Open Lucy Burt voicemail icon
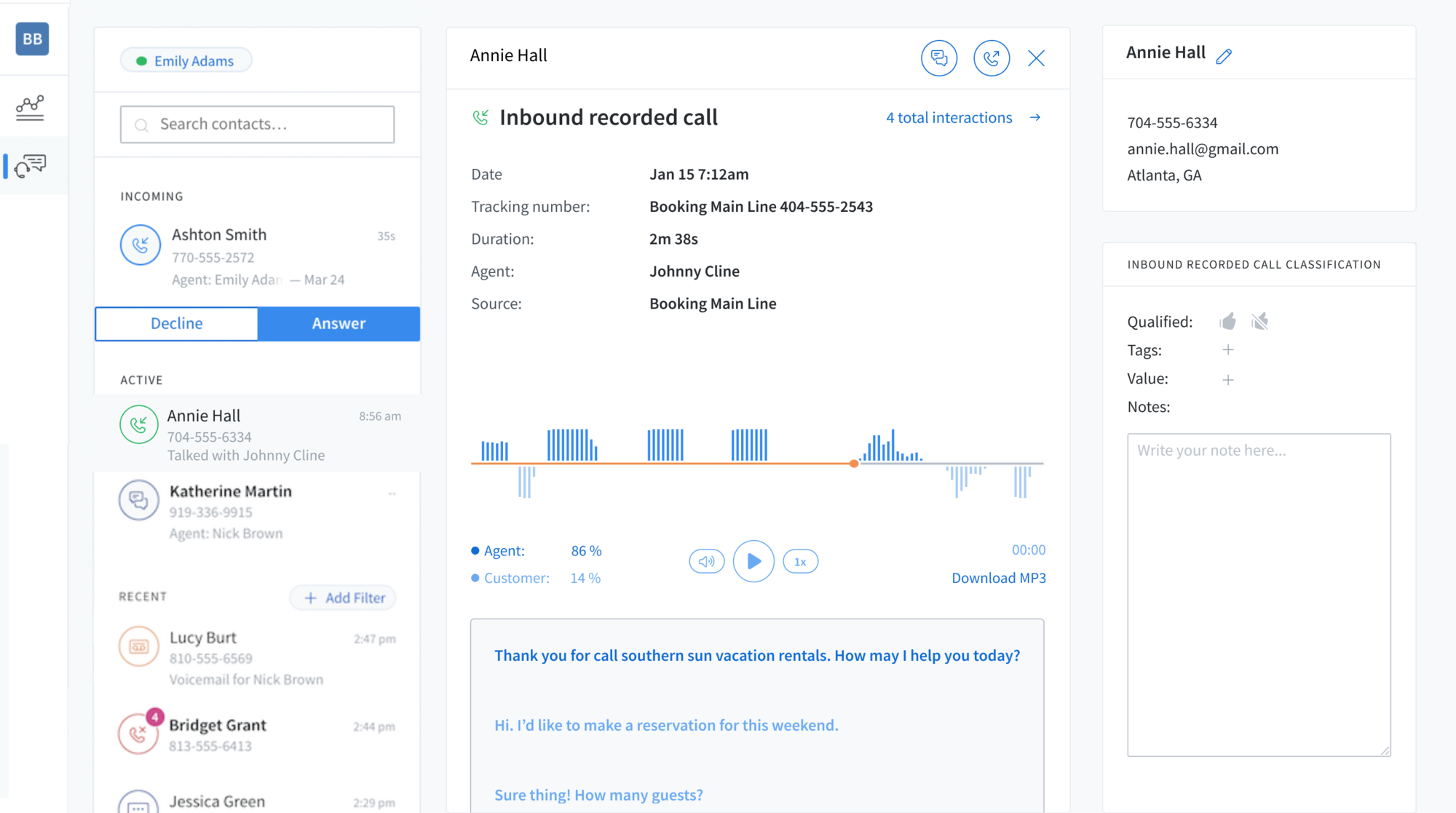Screen dimensions: 1456x813 tap(138, 646)
